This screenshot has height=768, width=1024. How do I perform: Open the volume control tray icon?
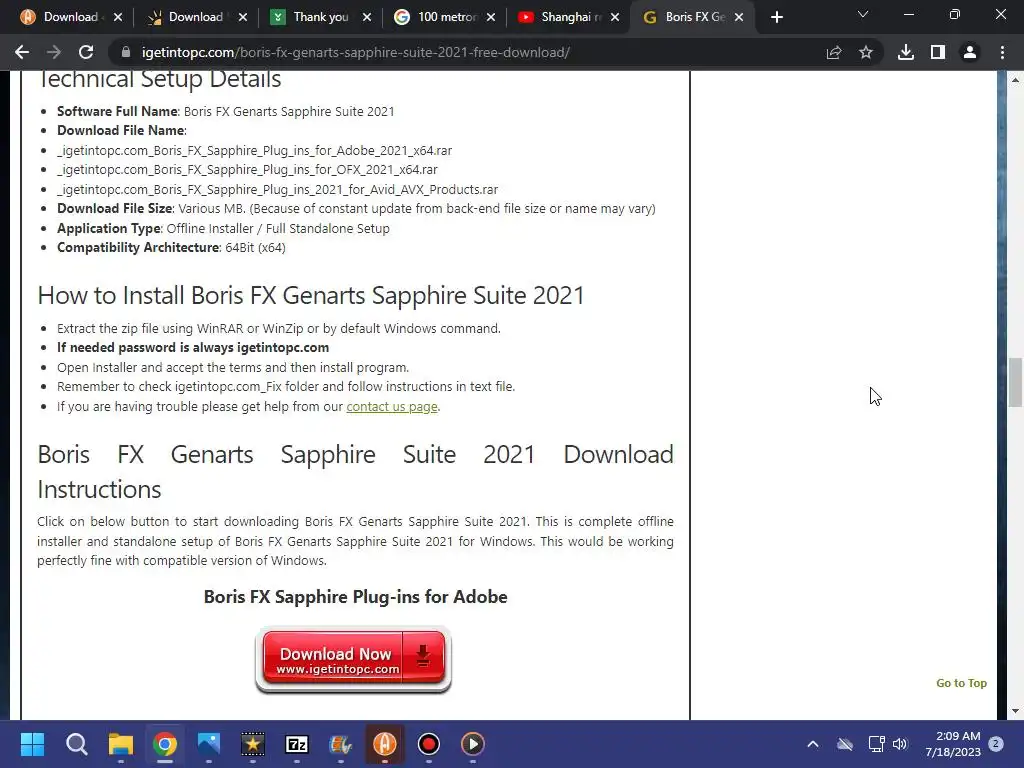900,744
